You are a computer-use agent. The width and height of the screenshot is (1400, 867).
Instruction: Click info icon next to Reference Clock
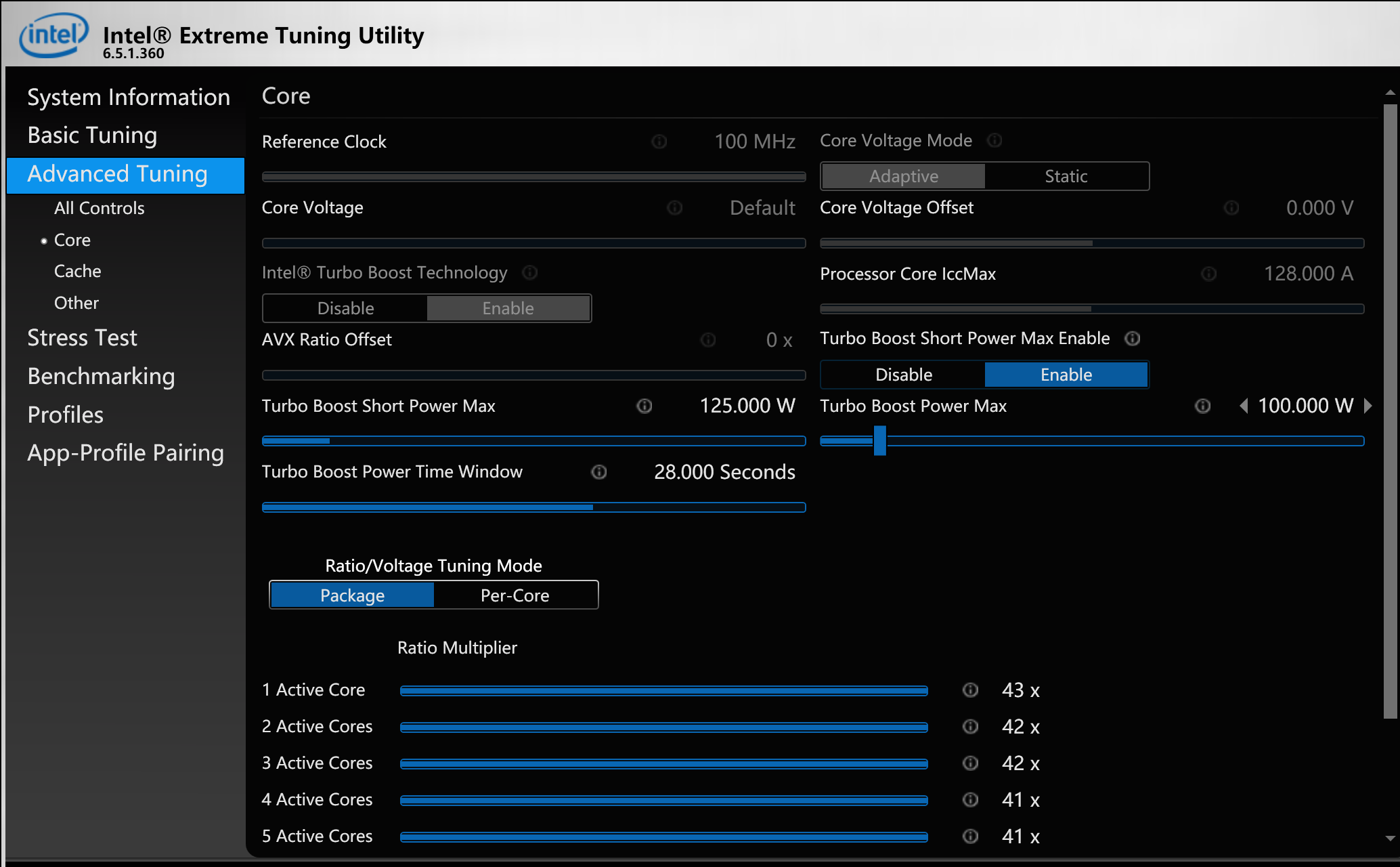[659, 142]
